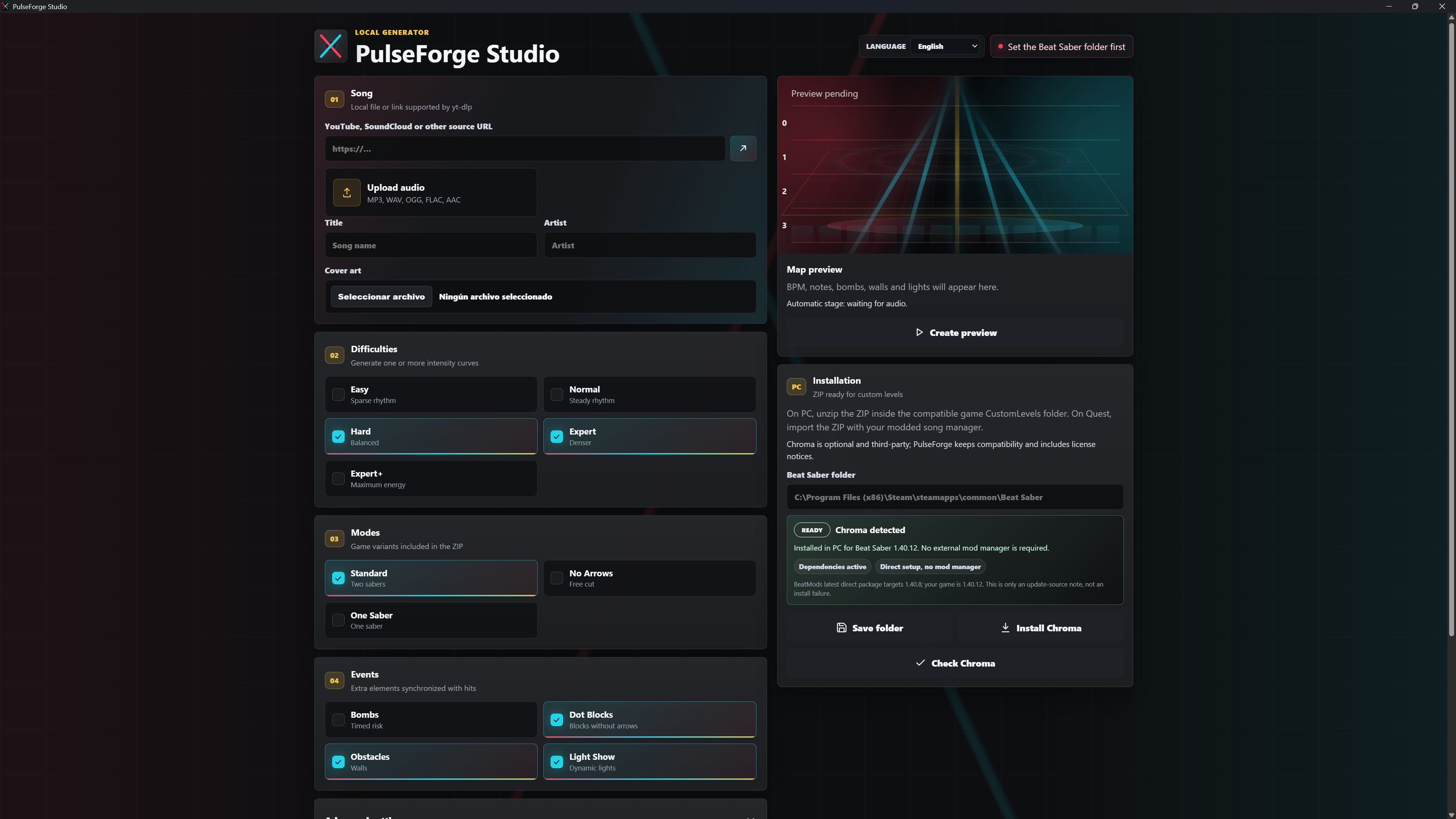Click the Create preview button
Viewport: 1456px width, 819px height.
point(955,333)
